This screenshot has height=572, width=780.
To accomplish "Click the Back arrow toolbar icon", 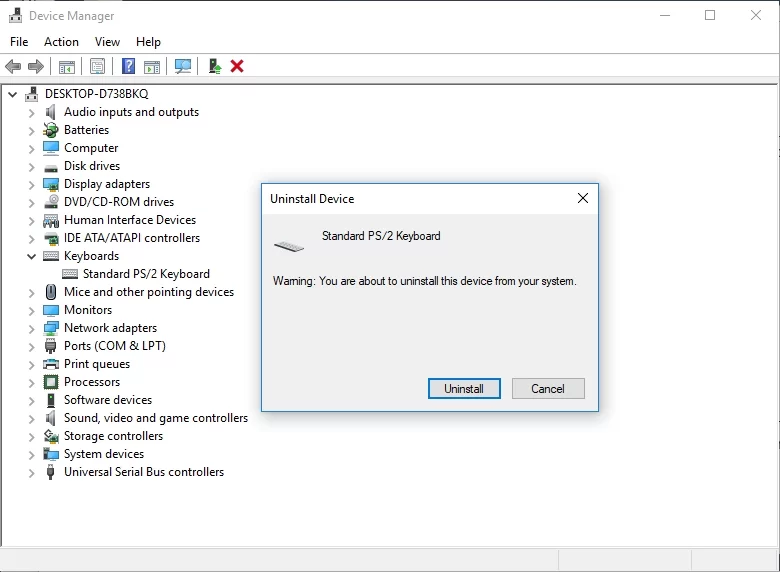I will click(x=13, y=66).
